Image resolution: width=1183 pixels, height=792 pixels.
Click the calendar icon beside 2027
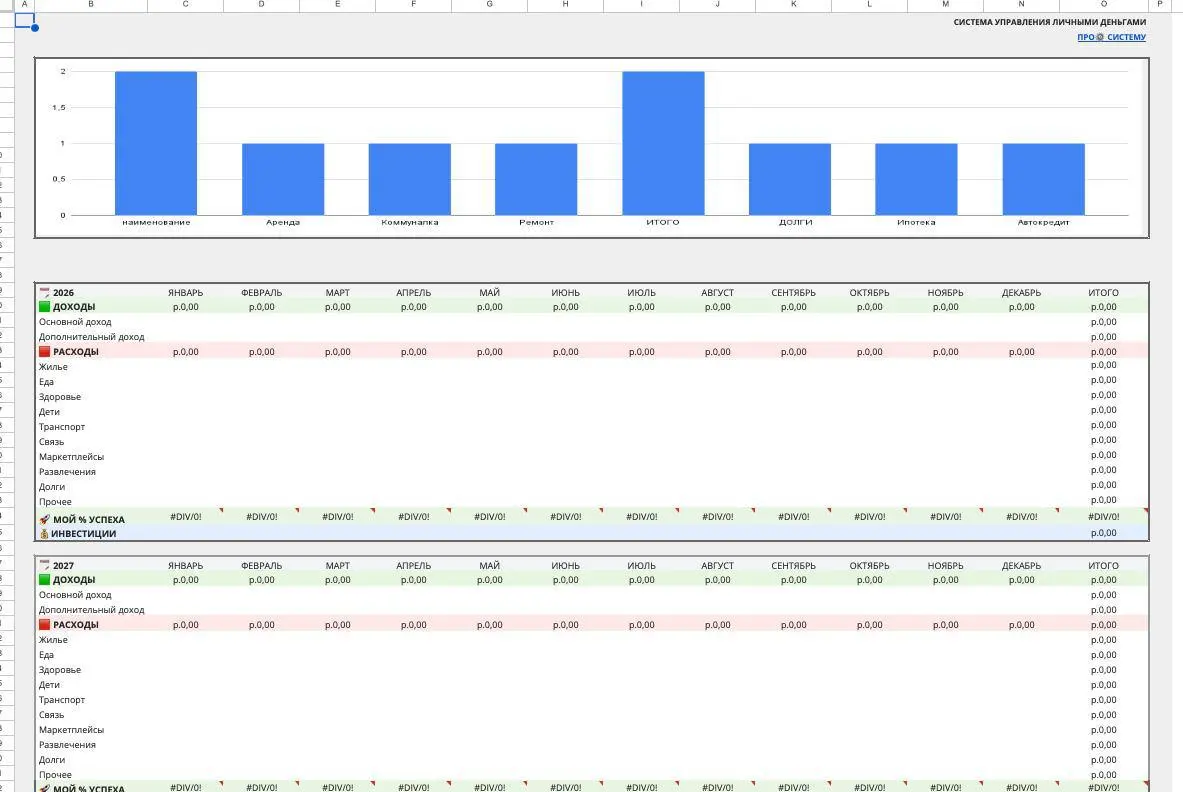45,565
